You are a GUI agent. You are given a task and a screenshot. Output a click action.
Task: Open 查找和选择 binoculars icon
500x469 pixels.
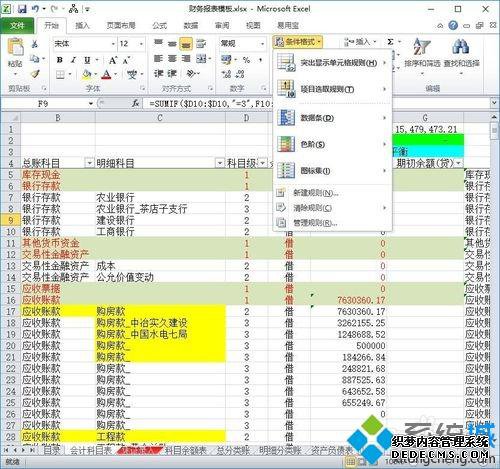(461, 47)
